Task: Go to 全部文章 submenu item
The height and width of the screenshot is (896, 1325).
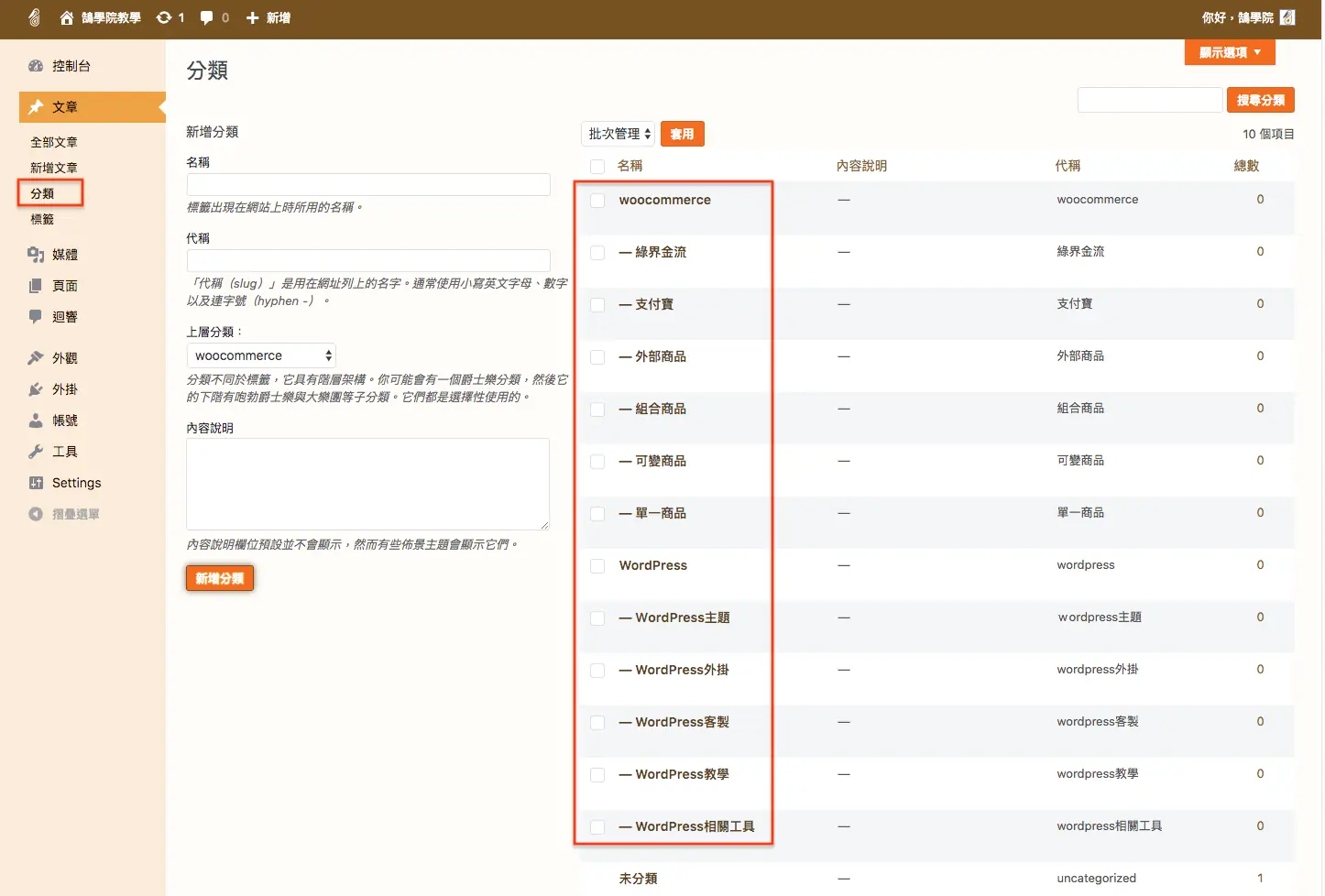Action: (x=54, y=142)
